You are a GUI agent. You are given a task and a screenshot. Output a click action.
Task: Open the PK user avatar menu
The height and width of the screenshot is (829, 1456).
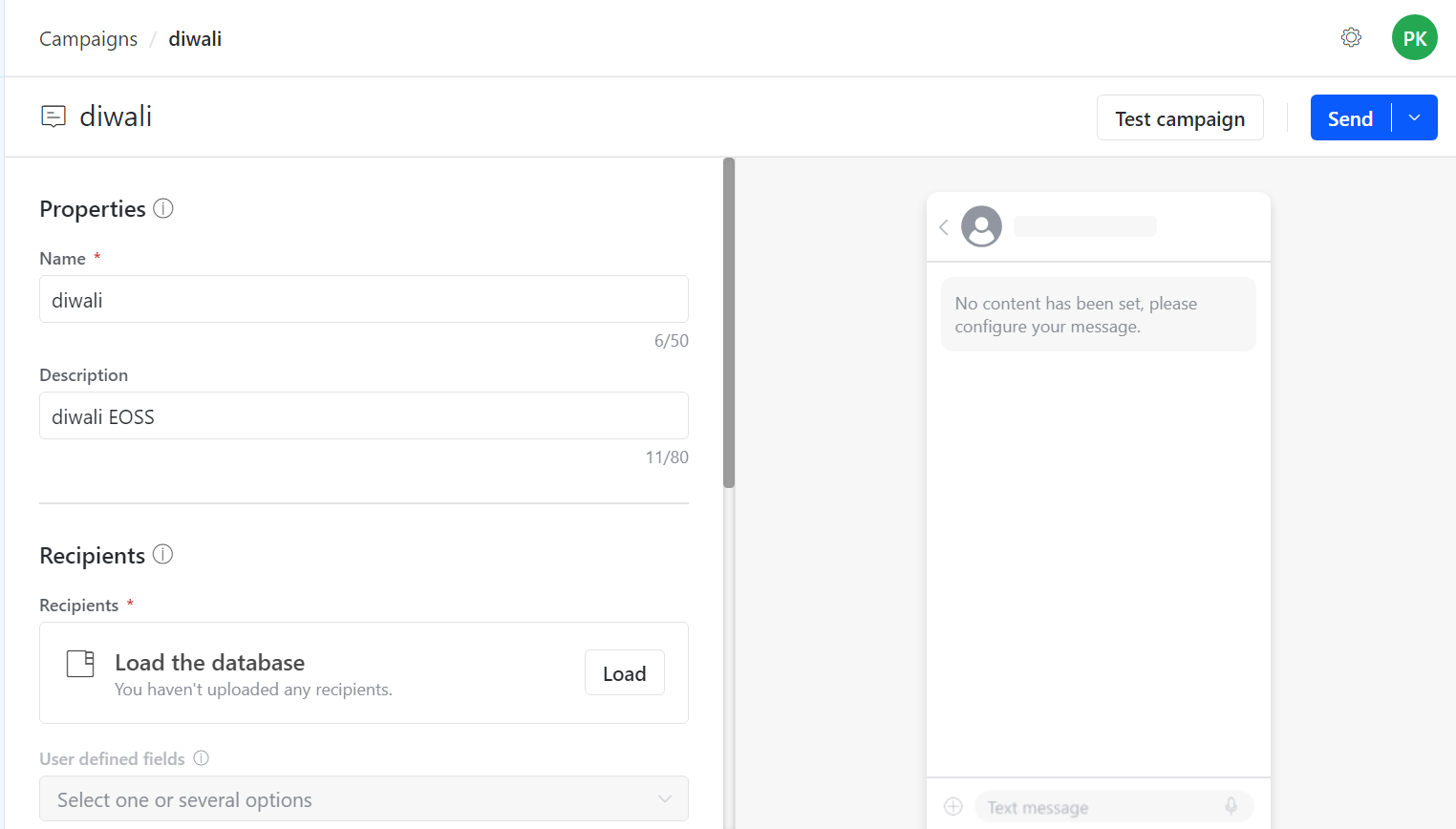coord(1414,37)
